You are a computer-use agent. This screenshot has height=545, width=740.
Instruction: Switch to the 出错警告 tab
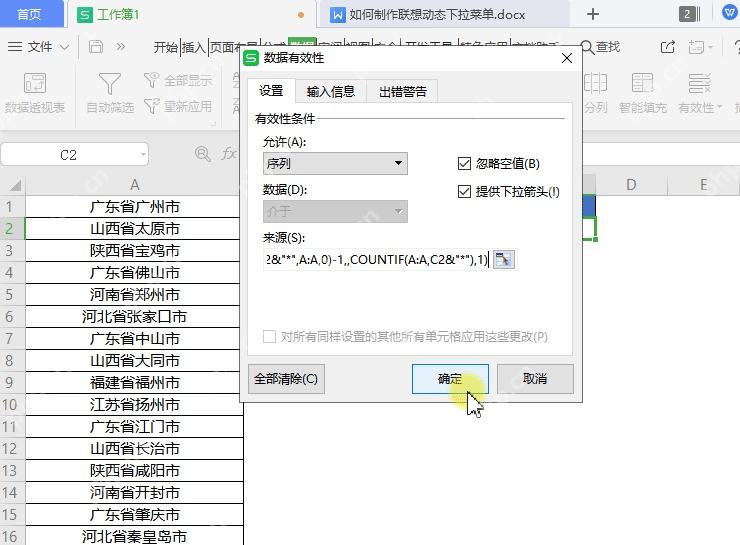[x=403, y=92]
